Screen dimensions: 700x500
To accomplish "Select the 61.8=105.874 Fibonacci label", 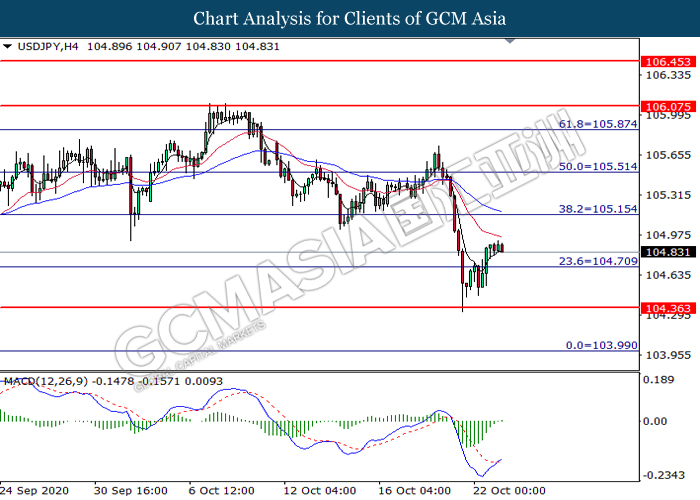I will coord(598,124).
